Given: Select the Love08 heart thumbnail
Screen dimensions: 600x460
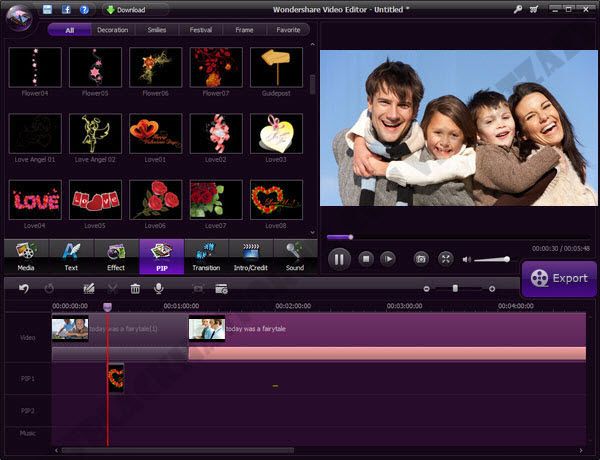Looking at the screenshot, I should click(x=276, y=200).
